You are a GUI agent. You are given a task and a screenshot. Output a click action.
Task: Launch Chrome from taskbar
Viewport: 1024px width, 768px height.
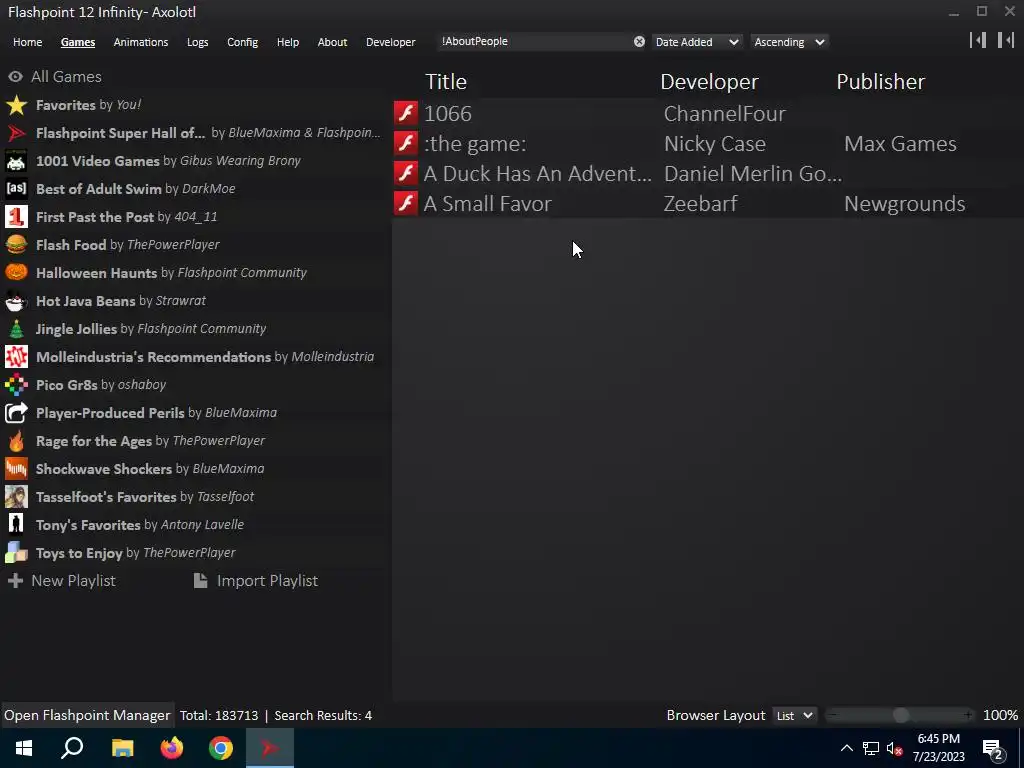point(221,748)
